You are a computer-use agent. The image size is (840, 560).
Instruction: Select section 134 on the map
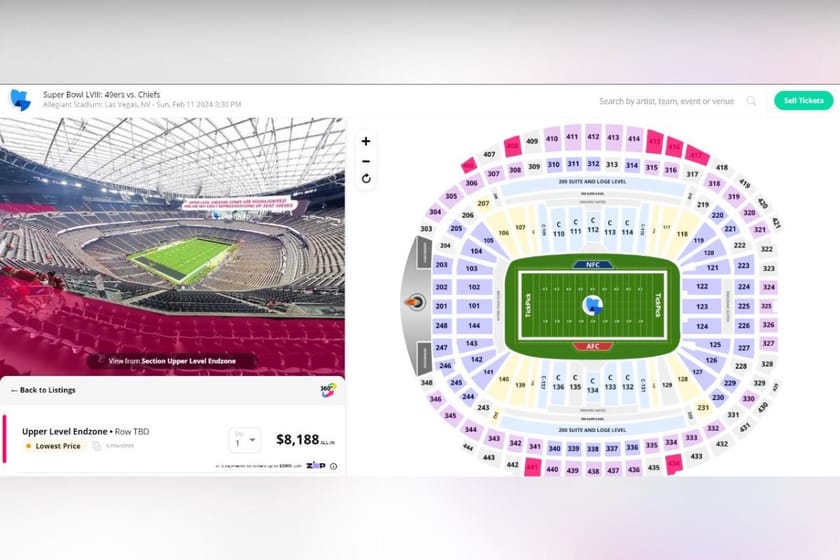coord(593,389)
